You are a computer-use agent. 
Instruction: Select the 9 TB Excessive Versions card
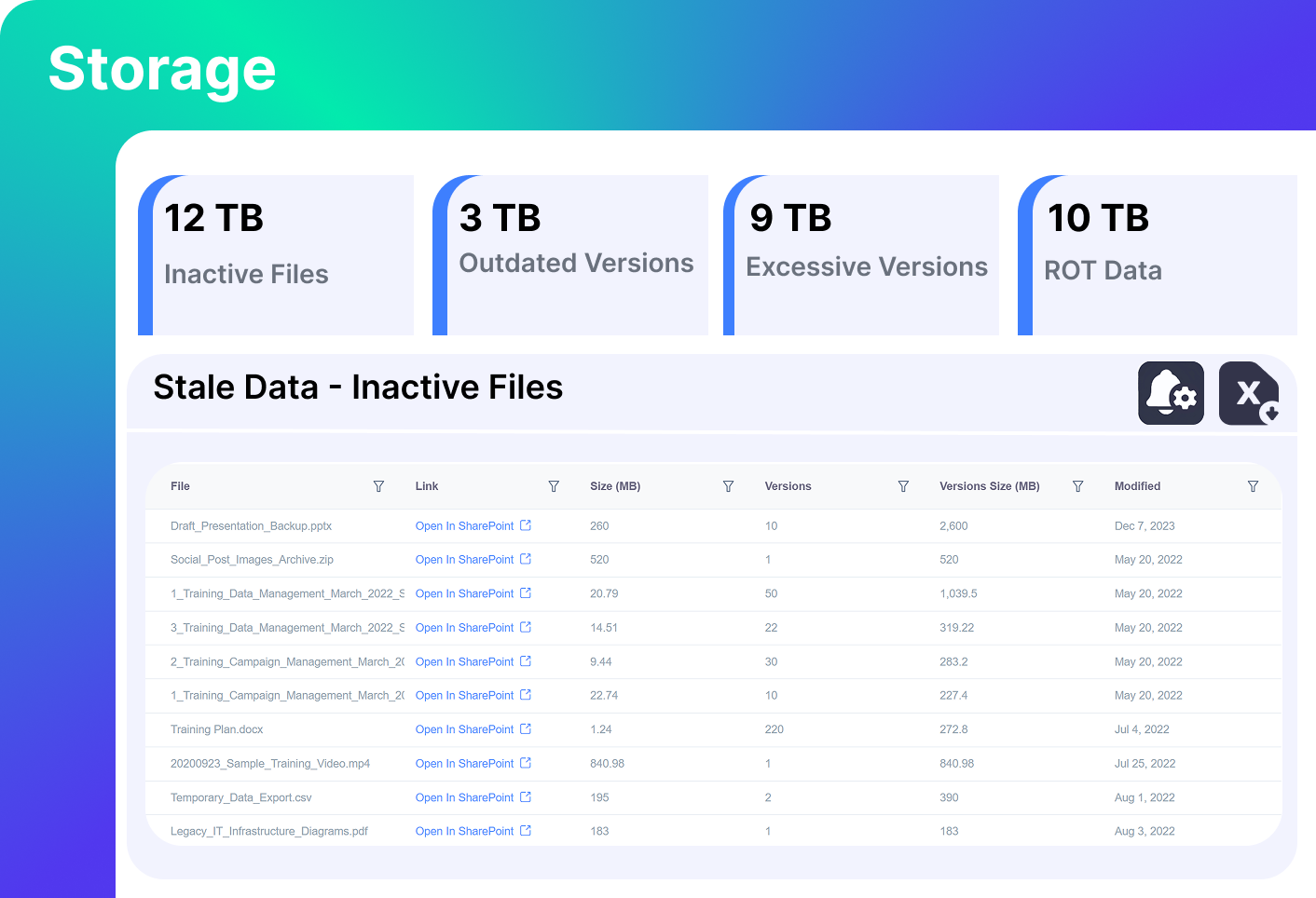861,255
